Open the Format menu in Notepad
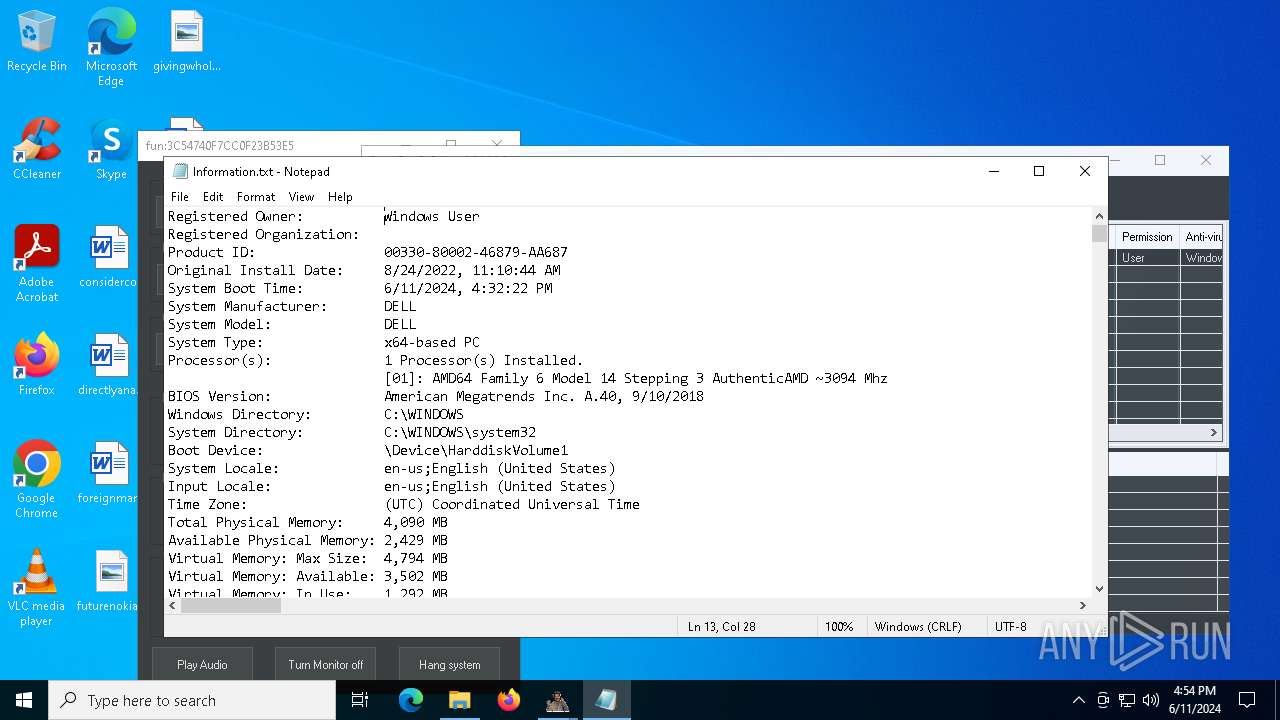 pyautogui.click(x=256, y=197)
